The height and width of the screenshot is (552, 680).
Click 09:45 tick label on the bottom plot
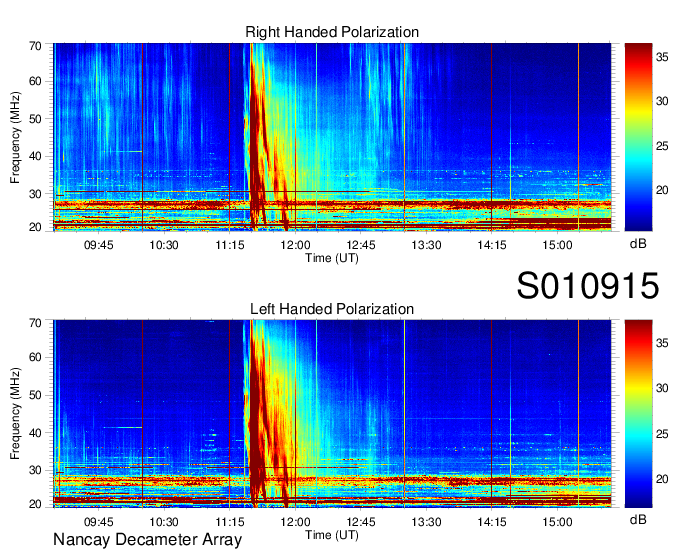pyautogui.click(x=98, y=522)
